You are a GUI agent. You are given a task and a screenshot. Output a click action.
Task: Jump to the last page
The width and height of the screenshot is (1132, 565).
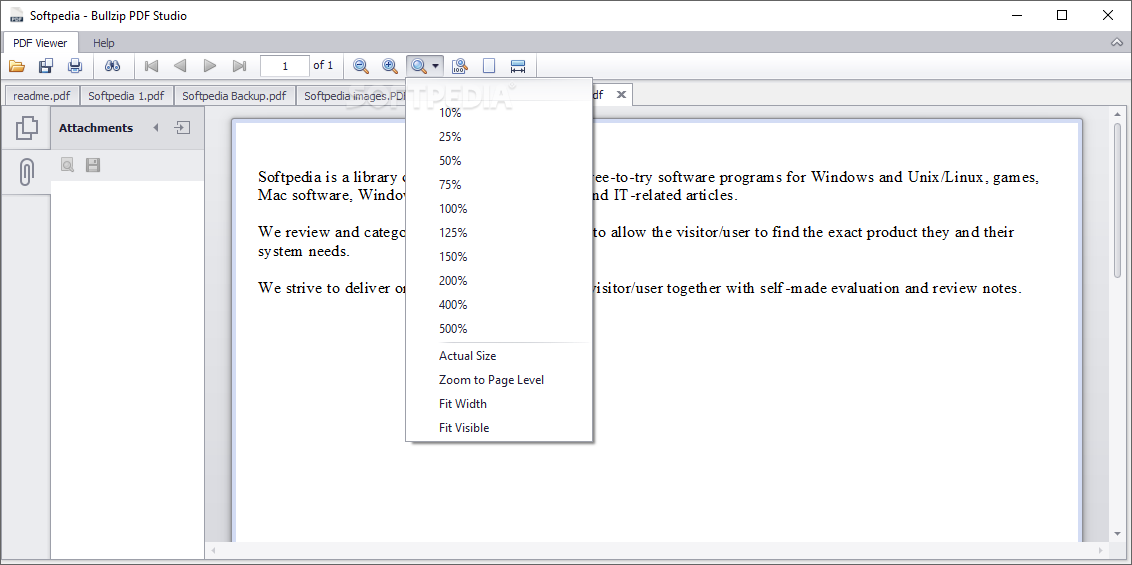(x=240, y=66)
